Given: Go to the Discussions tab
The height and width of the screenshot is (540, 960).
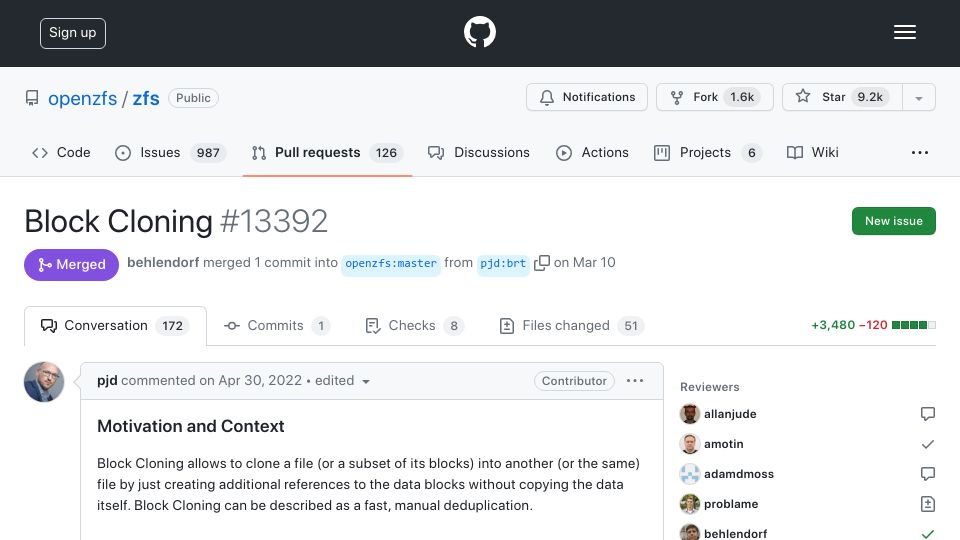Looking at the screenshot, I should pyautogui.click(x=479, y=152).
